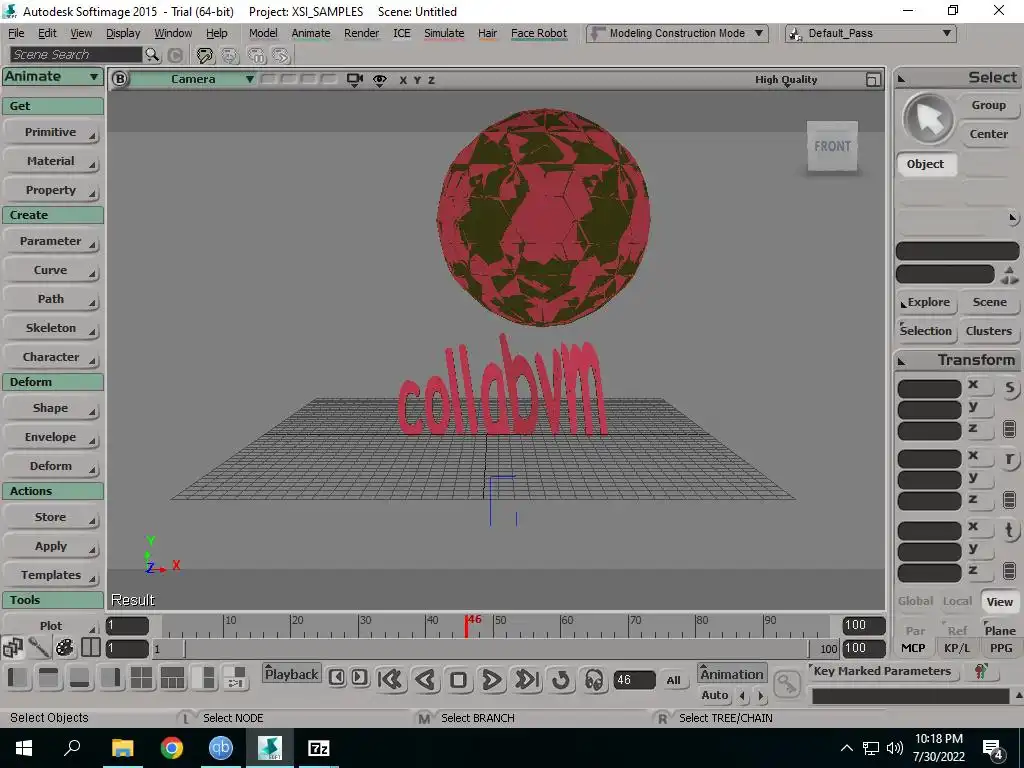Expand the Skeleton submenu
The height and width of the screenshot is (768, 1024).
coord(52,328)
